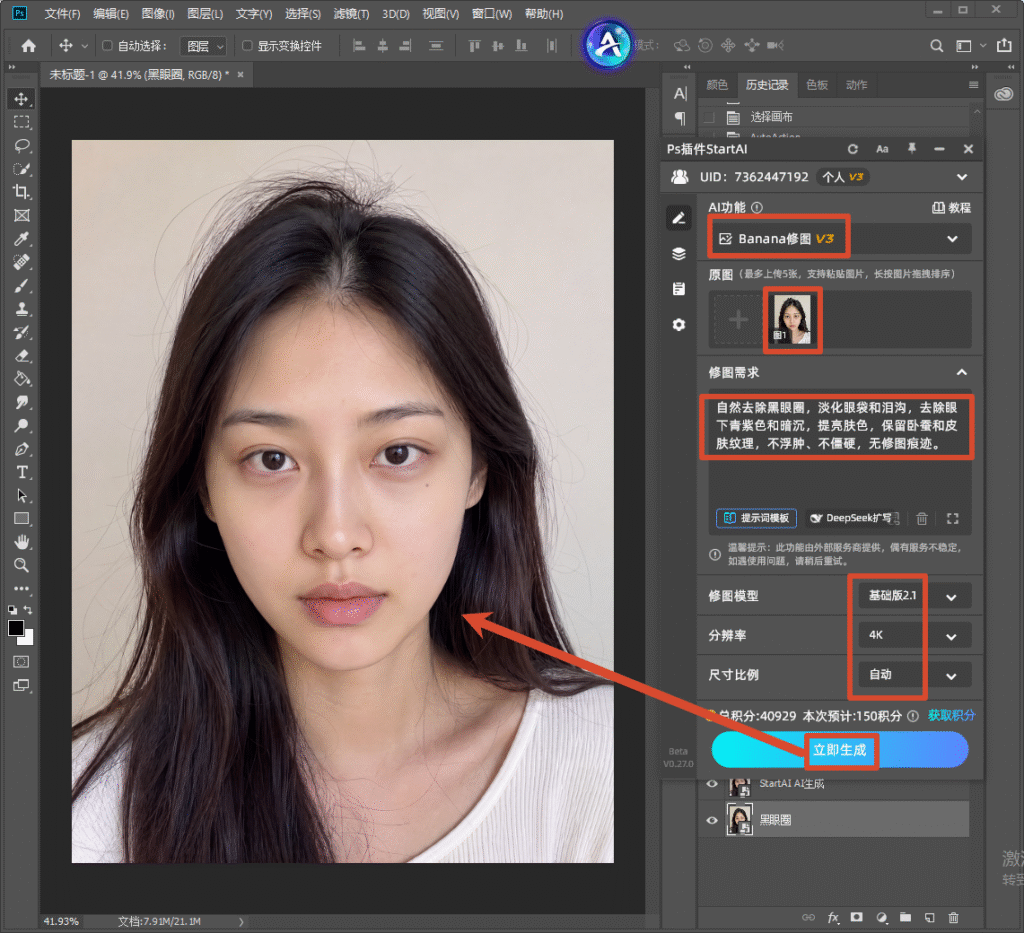Open the Search icon in options bar
1024x933 pixels.
[x=936, y=46]
